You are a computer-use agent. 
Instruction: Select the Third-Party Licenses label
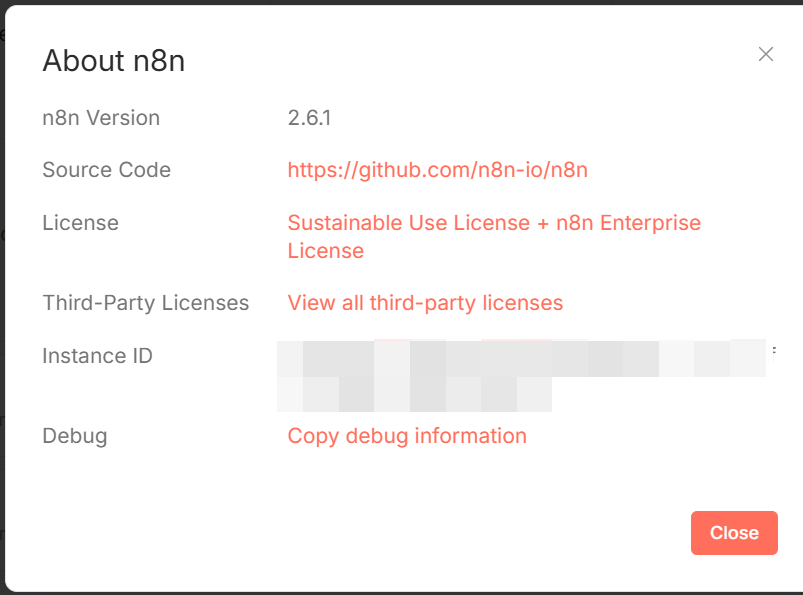(x=145, y=303)
